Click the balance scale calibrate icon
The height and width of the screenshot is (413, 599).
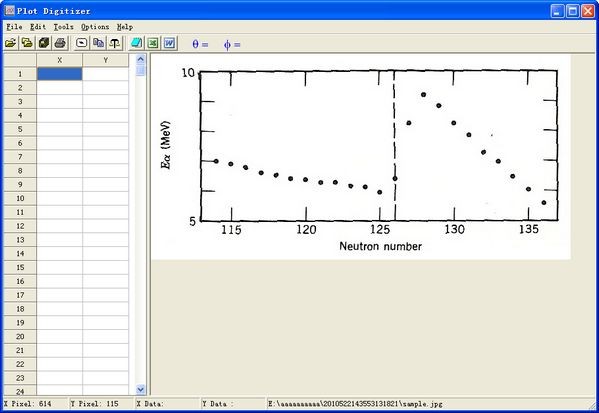[x=115, y=43]
